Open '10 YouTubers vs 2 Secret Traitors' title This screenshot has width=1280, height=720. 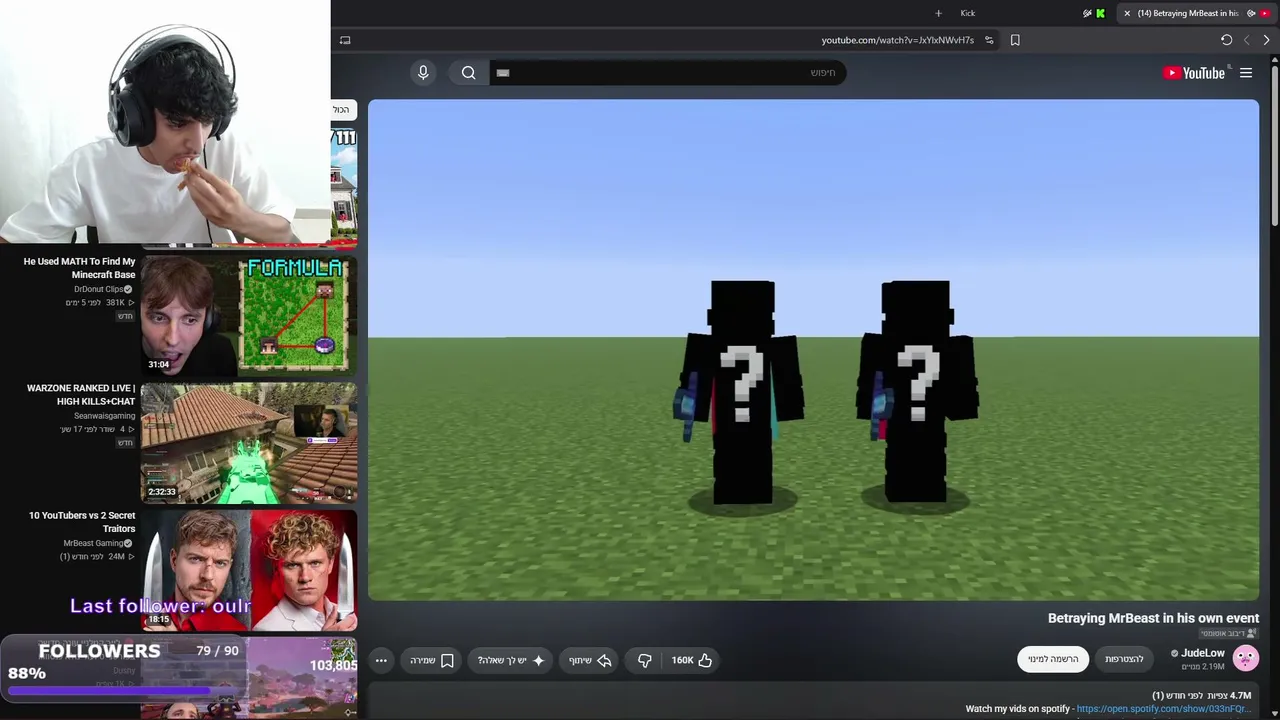(x=82, y=522)
